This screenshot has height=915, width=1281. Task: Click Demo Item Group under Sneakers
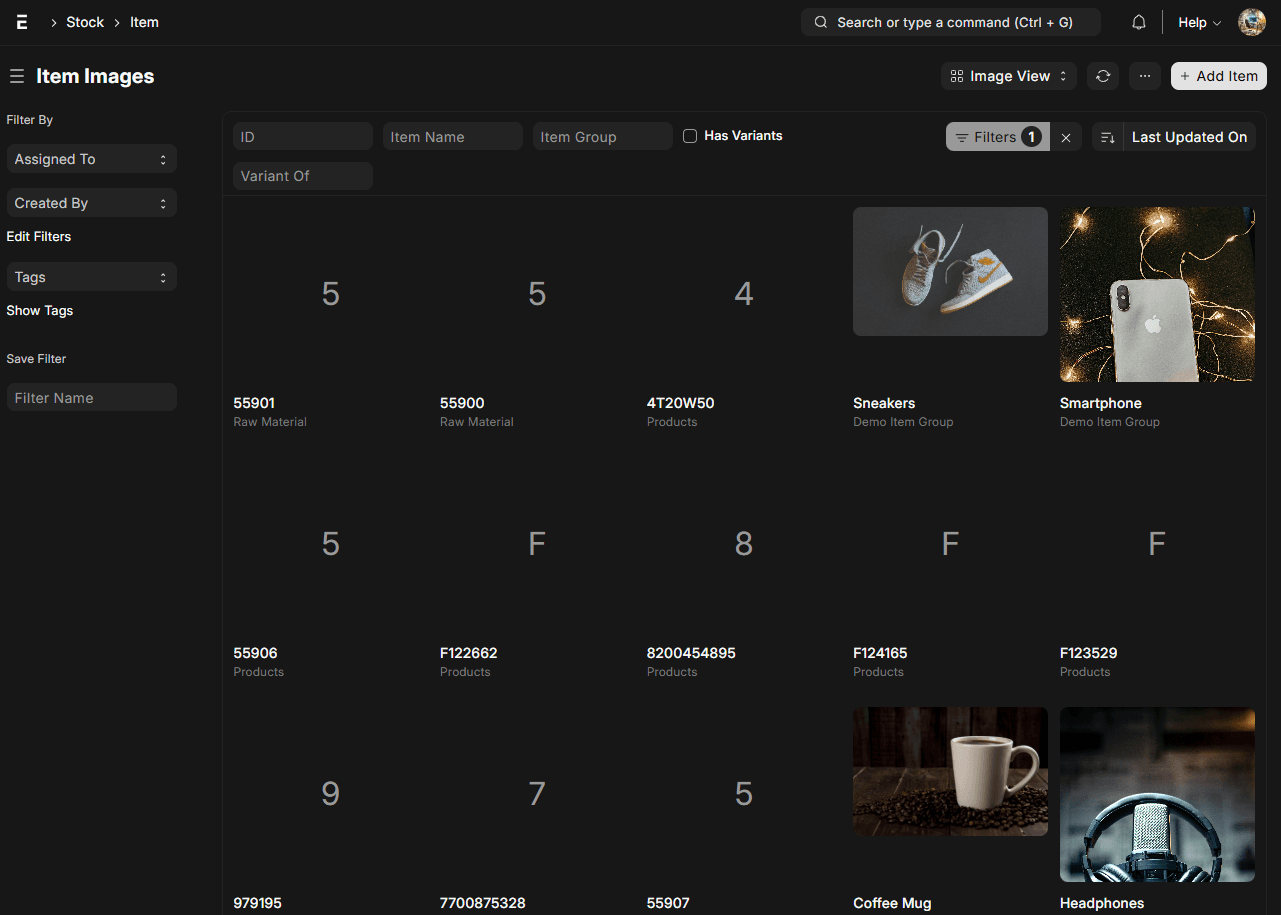[x=903, y=422]
